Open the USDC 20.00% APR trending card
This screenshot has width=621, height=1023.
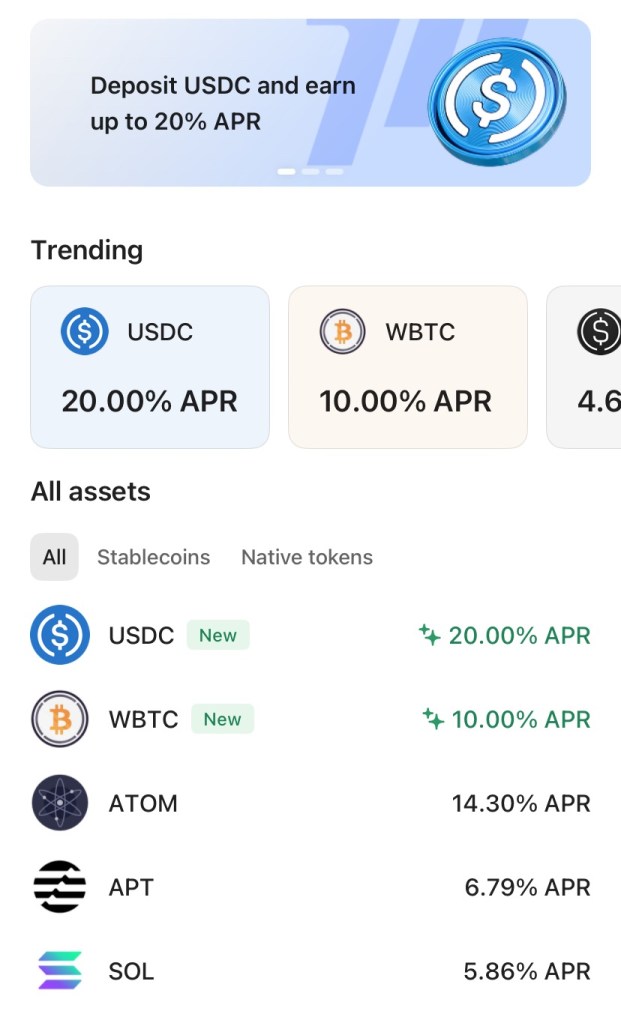tap(149, 366)
